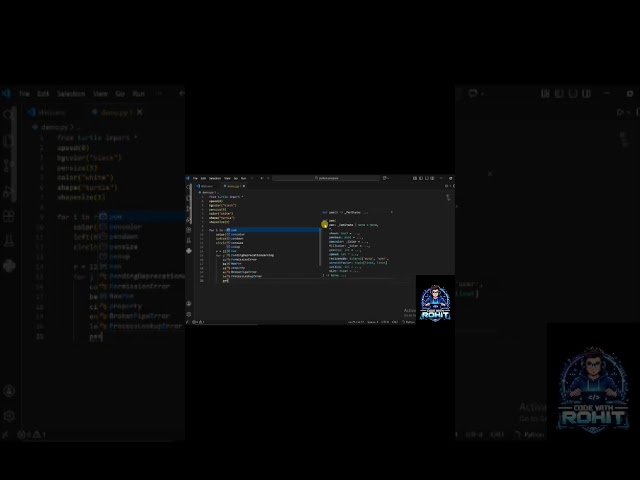Choose 'PendingDeprecationWarning' suggestion in center list
Screen dimensions: 640x480
pos(273,256)
